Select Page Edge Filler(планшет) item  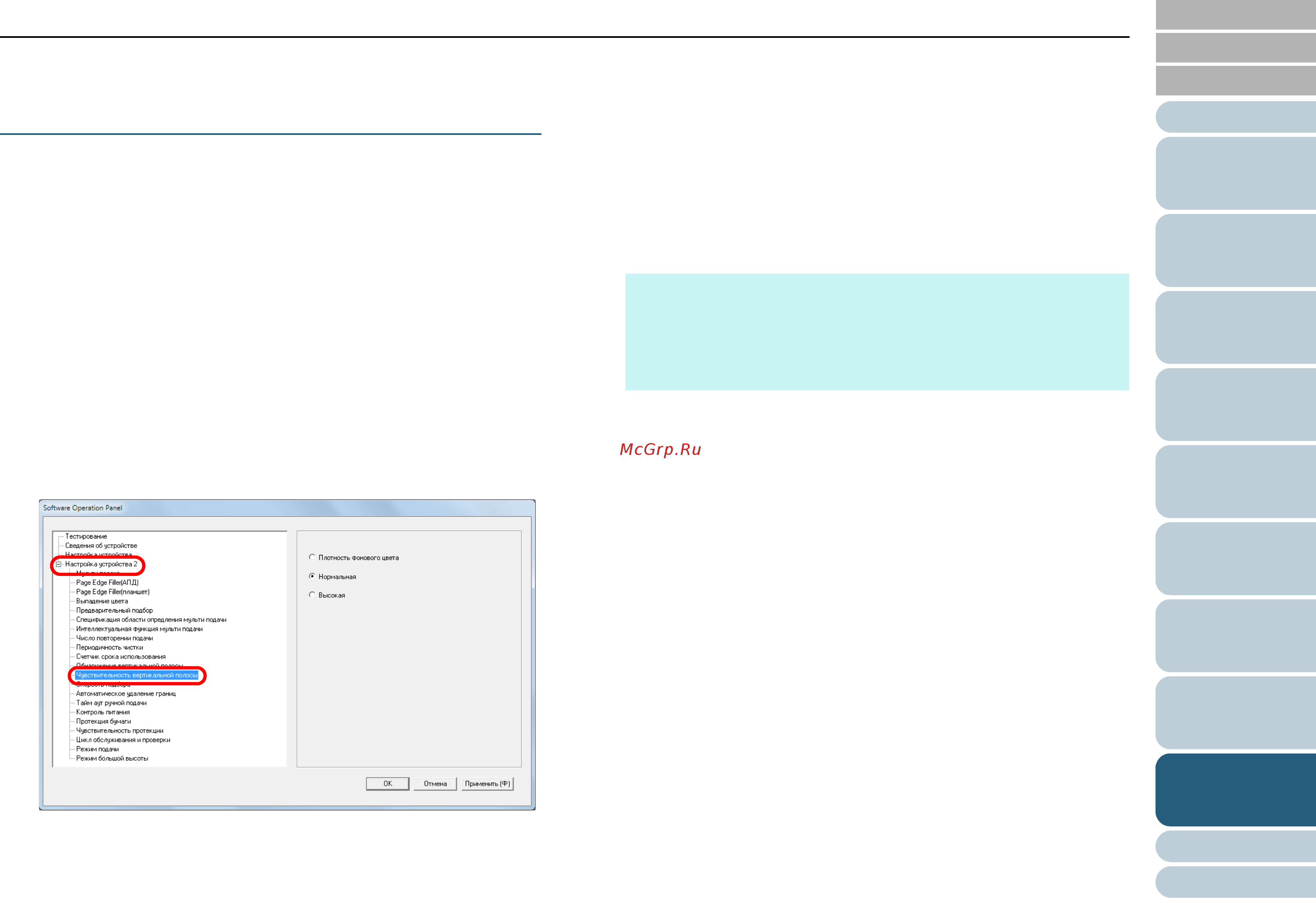click(113, 592)
